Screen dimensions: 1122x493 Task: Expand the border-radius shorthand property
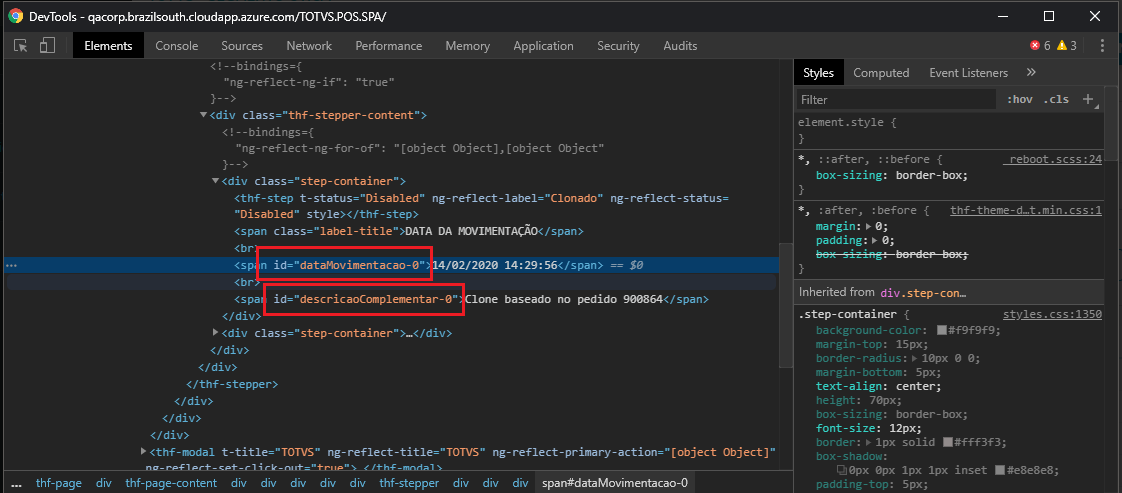[914, 358]
